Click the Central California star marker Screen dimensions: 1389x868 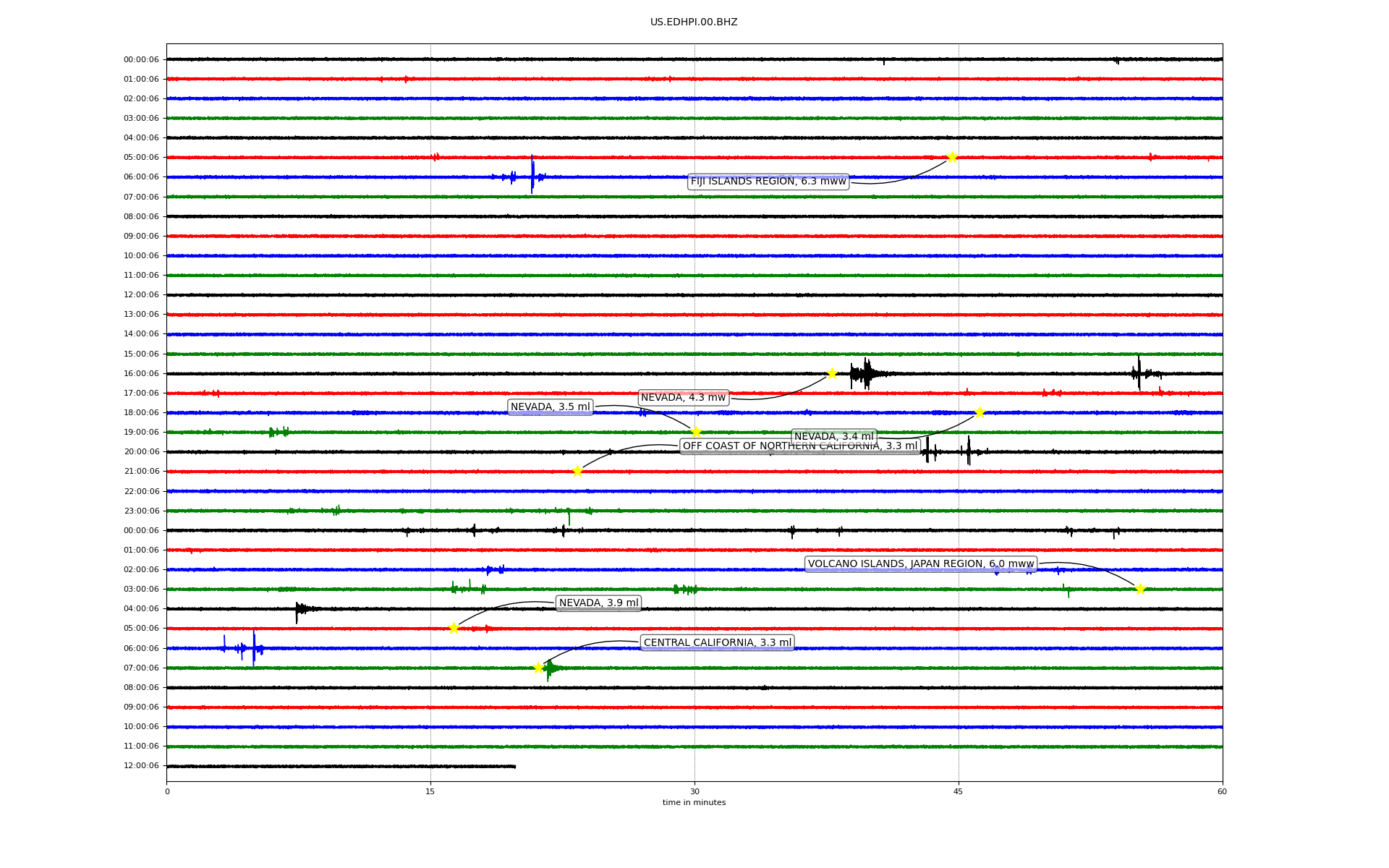tap(538, 668)
